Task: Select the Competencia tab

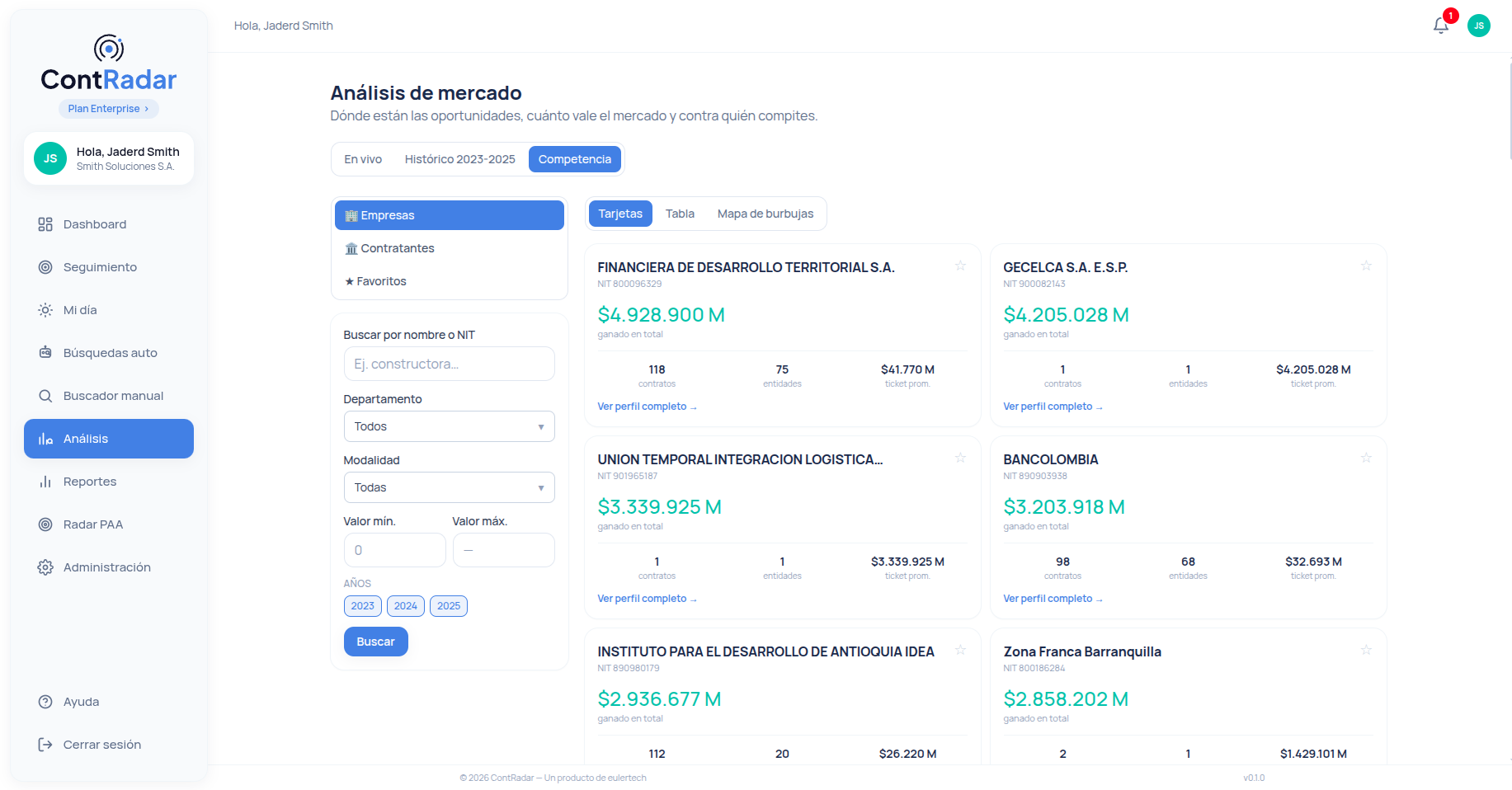Action: click(x=575, y=159)
